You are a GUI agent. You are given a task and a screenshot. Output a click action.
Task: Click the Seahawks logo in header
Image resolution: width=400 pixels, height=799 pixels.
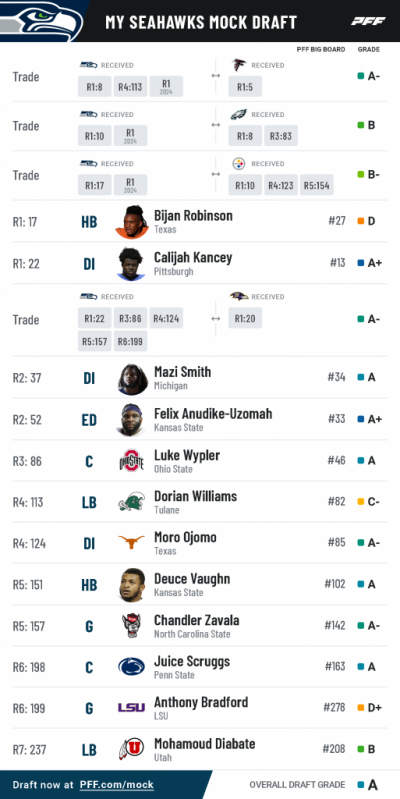click(x=42, y=21)
